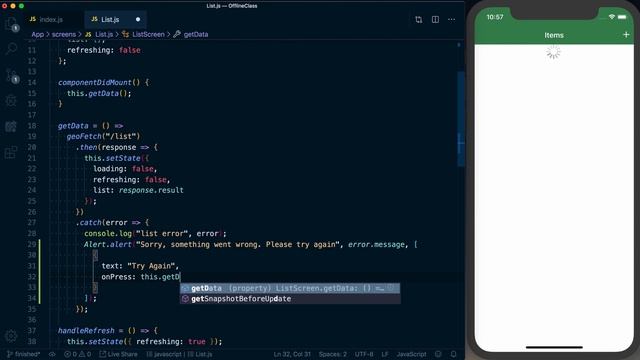Open the Search view in activity bar
The height and width of the screenshot is (360, 640).
[x=11, y=49]
